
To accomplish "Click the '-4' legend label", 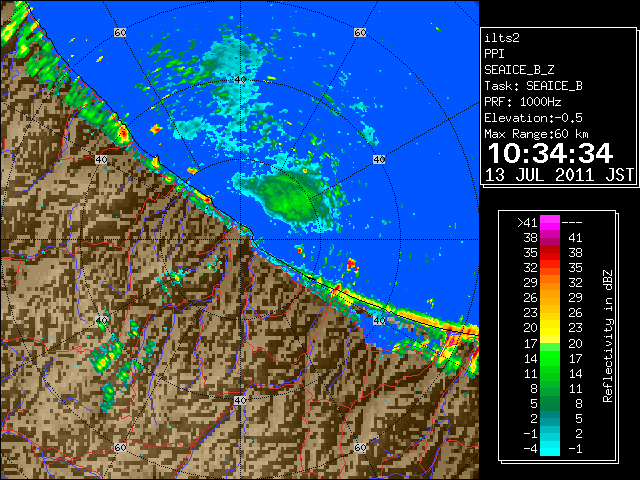I will point(530,449).
